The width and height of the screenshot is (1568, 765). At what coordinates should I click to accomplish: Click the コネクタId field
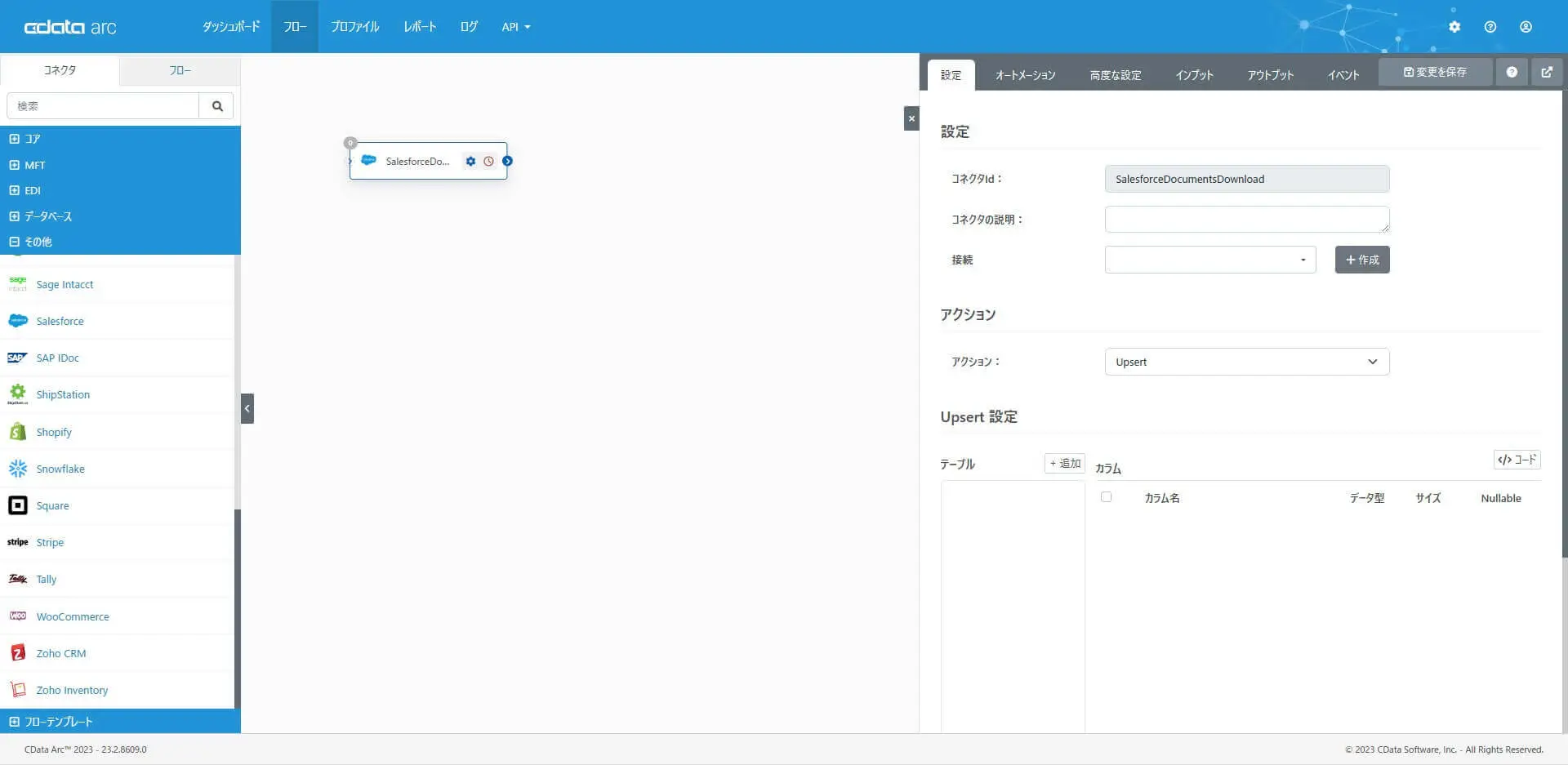coord(1246,179)
